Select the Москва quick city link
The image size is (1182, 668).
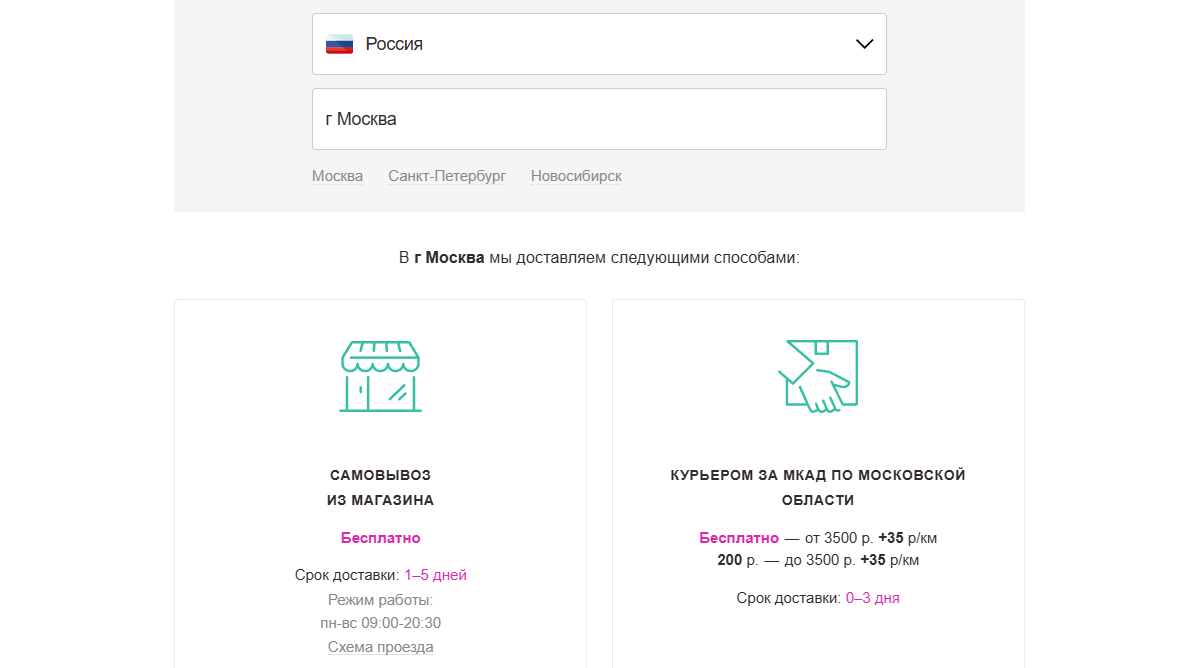point(337,175)
